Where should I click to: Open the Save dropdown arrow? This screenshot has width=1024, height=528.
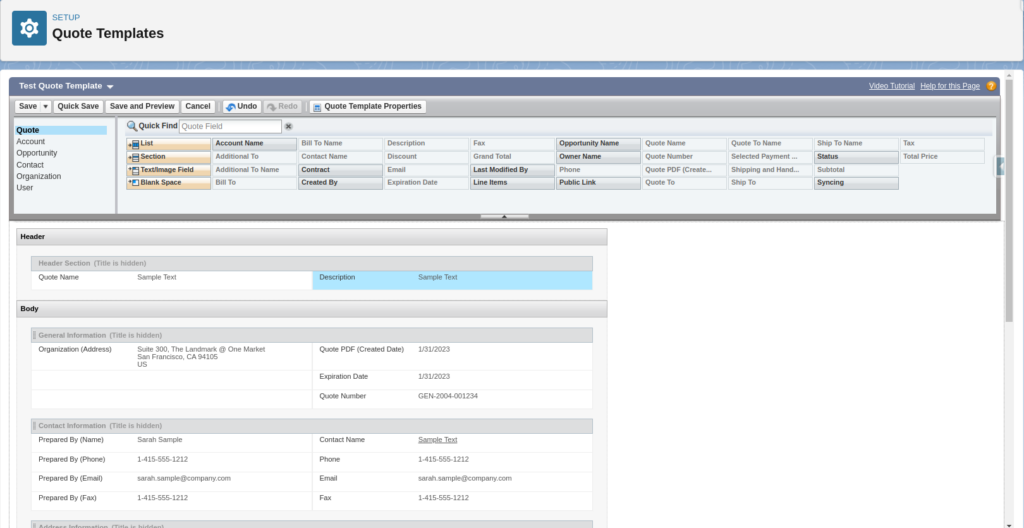pyautogui.click(x=46, y=106)
